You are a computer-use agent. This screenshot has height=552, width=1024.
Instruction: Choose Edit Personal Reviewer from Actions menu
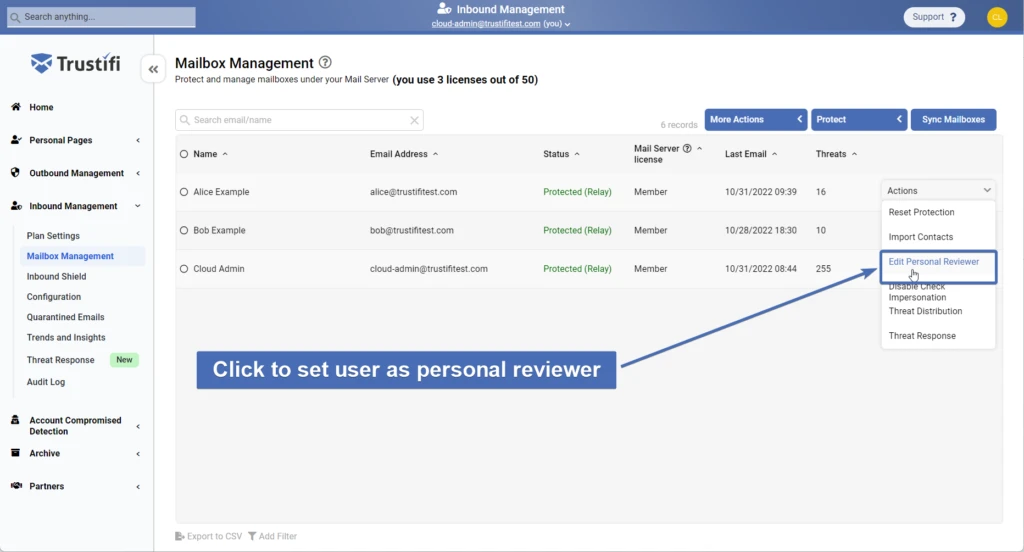pyautogui.click(x=933, y=262)
